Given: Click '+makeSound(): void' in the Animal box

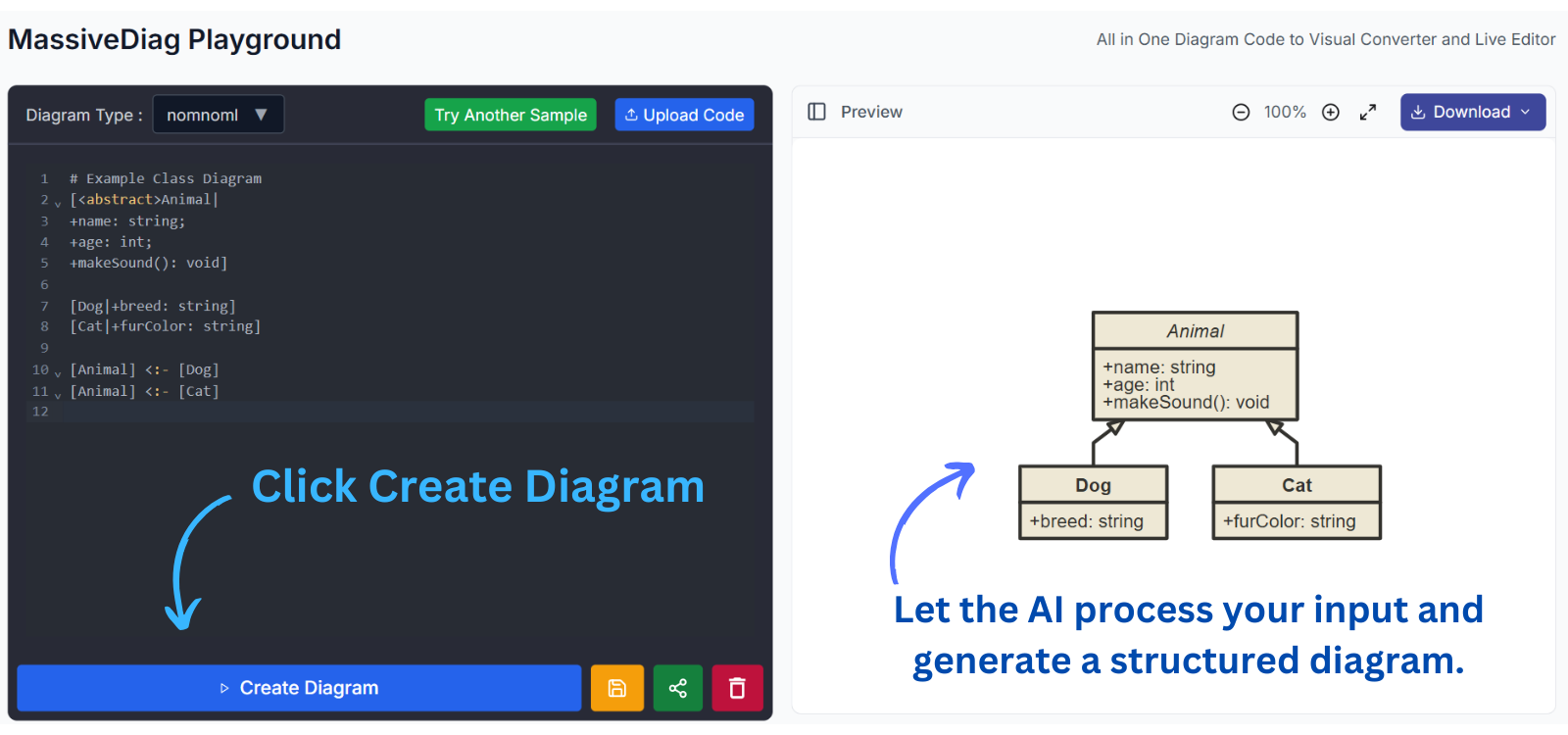Looking at the screenshot, I should coord(1186,403).
